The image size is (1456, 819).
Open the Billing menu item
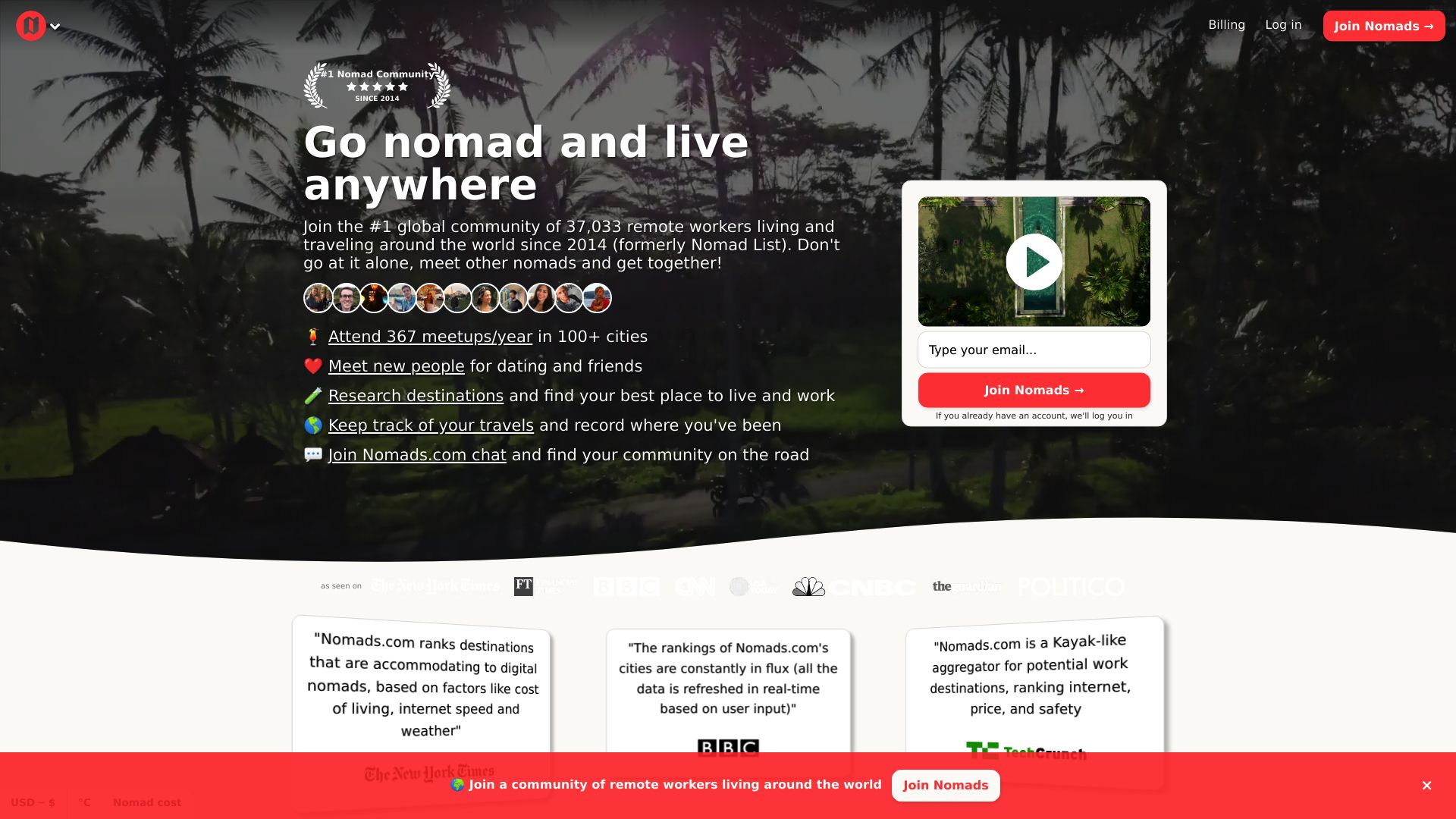click(1227, 24)
